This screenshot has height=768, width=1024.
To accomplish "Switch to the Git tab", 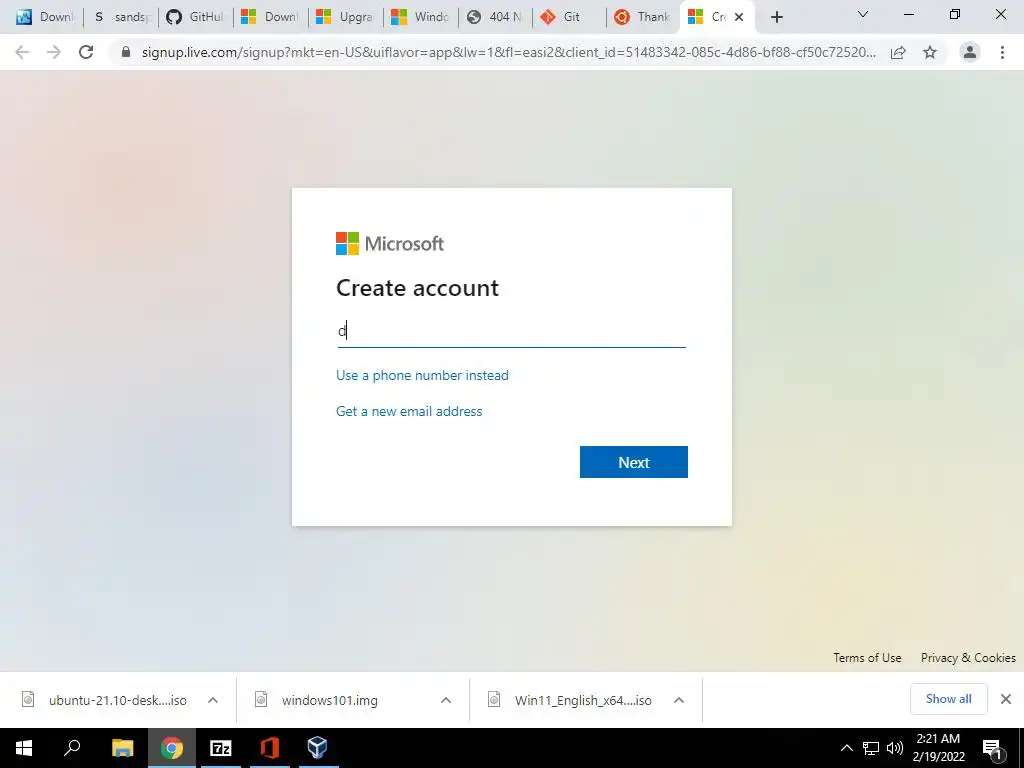I will coord(569,17).
